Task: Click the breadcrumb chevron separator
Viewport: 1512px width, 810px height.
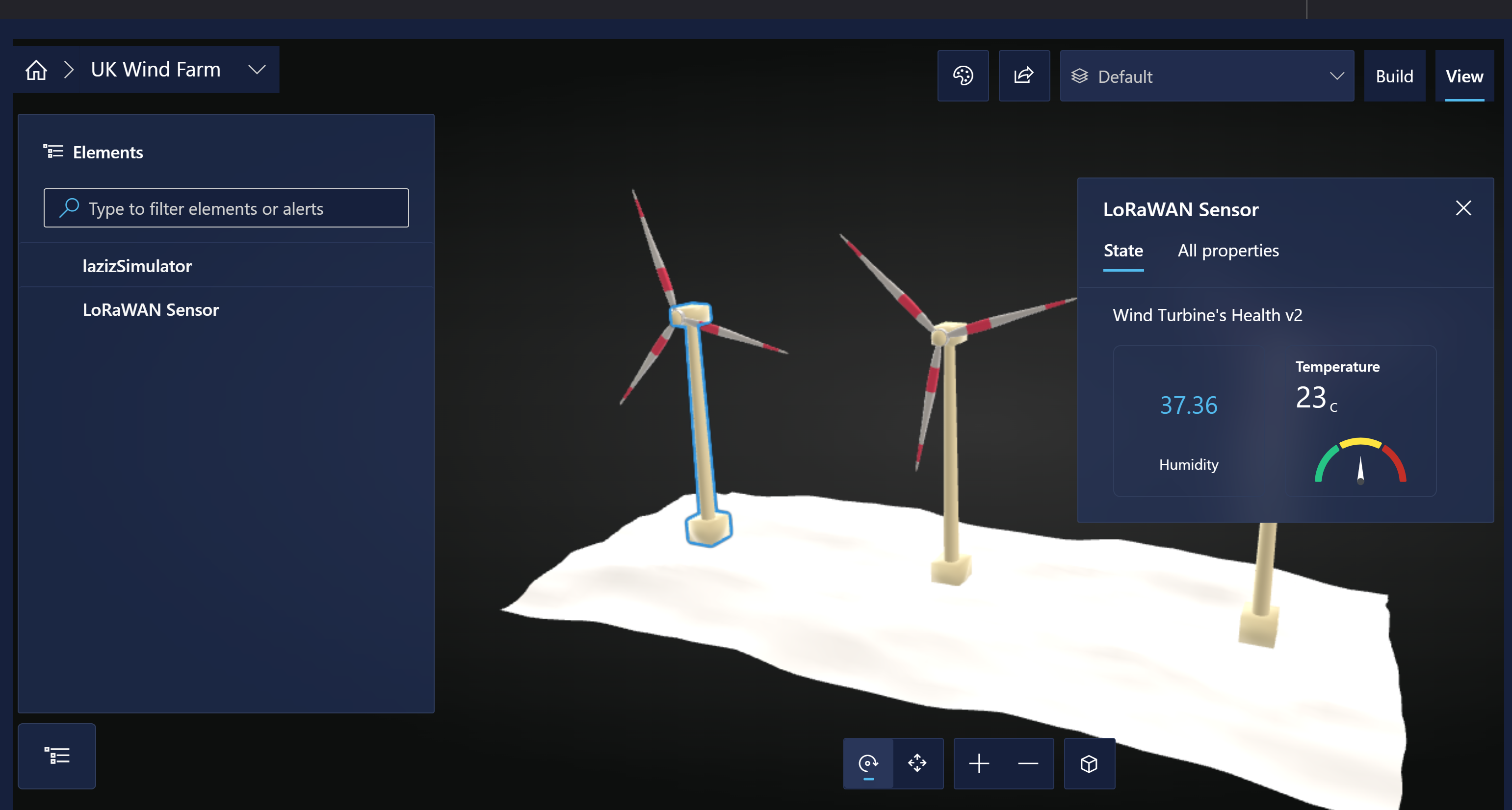Action: 69,70
